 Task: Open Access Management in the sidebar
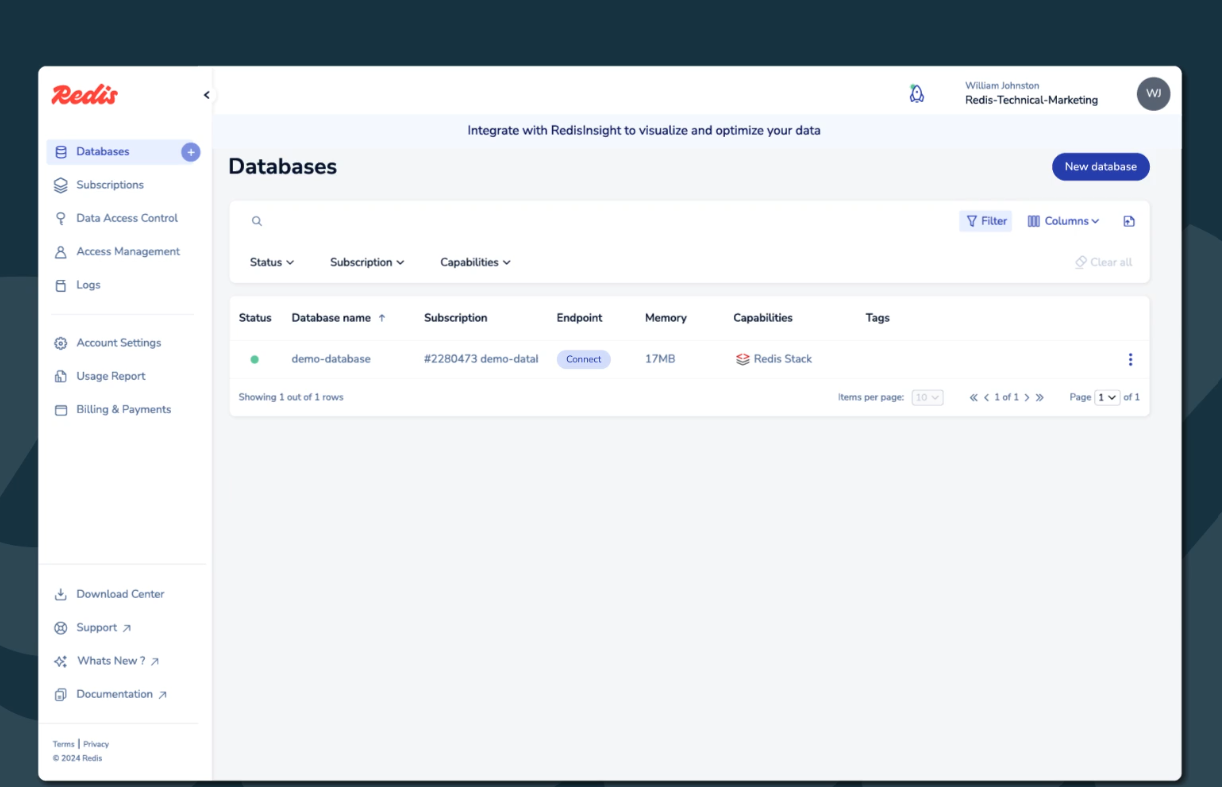click(128, 252)
